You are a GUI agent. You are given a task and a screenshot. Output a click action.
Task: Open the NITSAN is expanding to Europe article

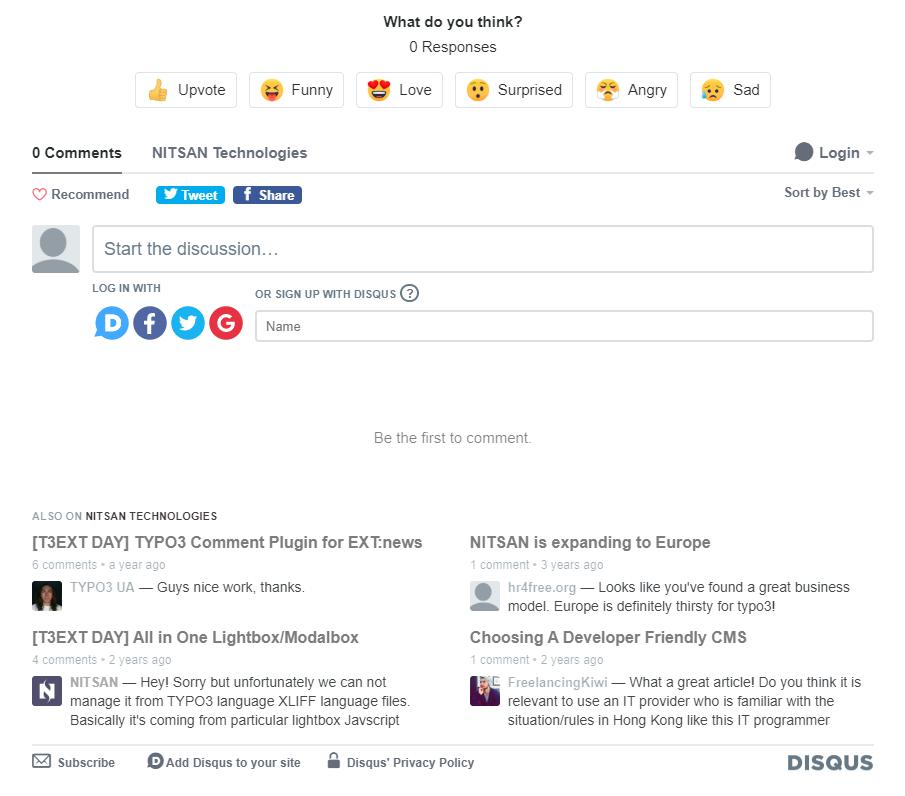pos(590,542)
